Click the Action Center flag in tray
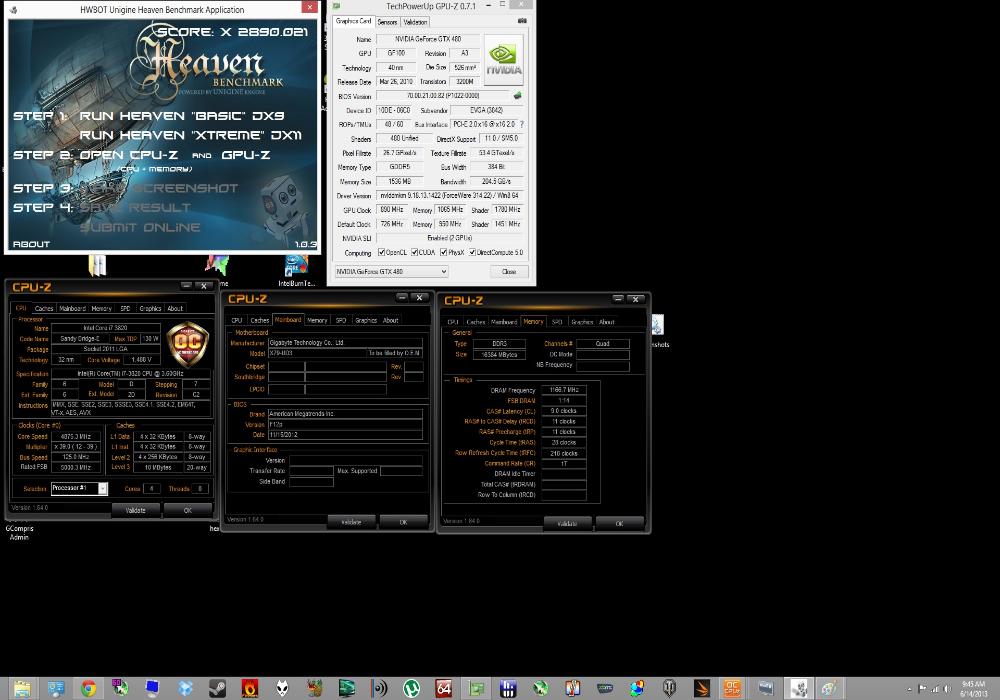Image resolution: width=1000 pixels, height=700 pixels. click(922, 689)
